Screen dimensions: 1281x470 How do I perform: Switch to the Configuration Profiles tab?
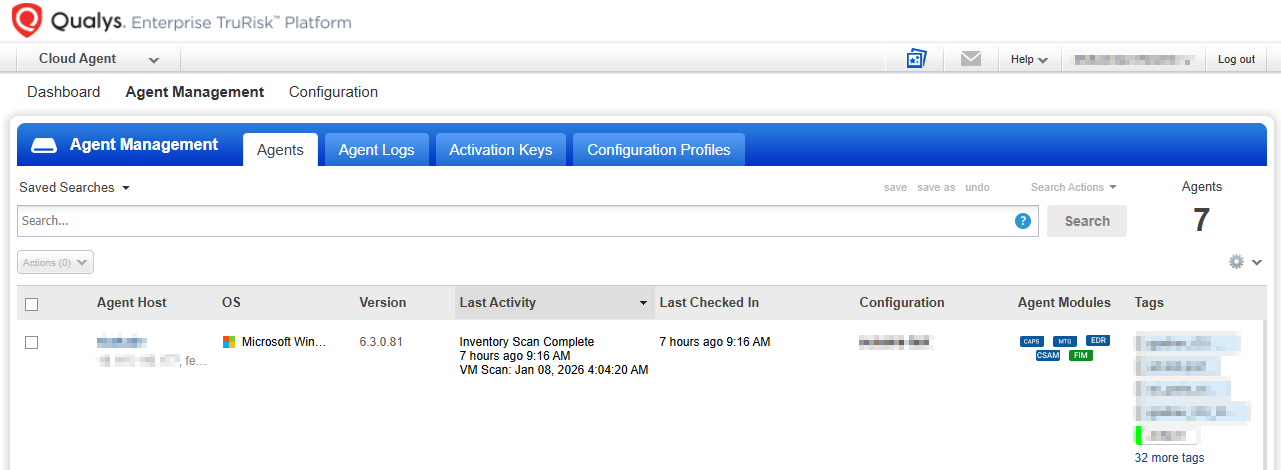(659, 150)
